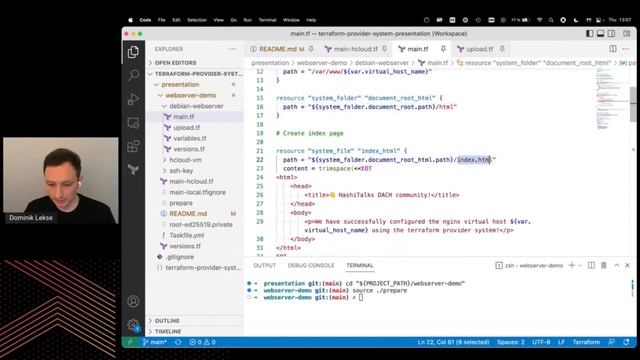Image resolution: width=640 pixels, height=360 pixels.
Task: Toggle bottom panel layout icon
Action: click(600, 33)
